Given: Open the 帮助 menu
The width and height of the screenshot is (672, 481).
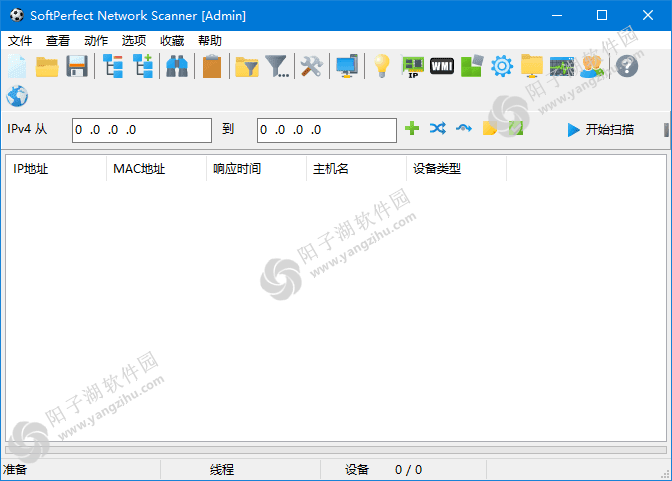Looking at the screenshot, I should 210,41.
